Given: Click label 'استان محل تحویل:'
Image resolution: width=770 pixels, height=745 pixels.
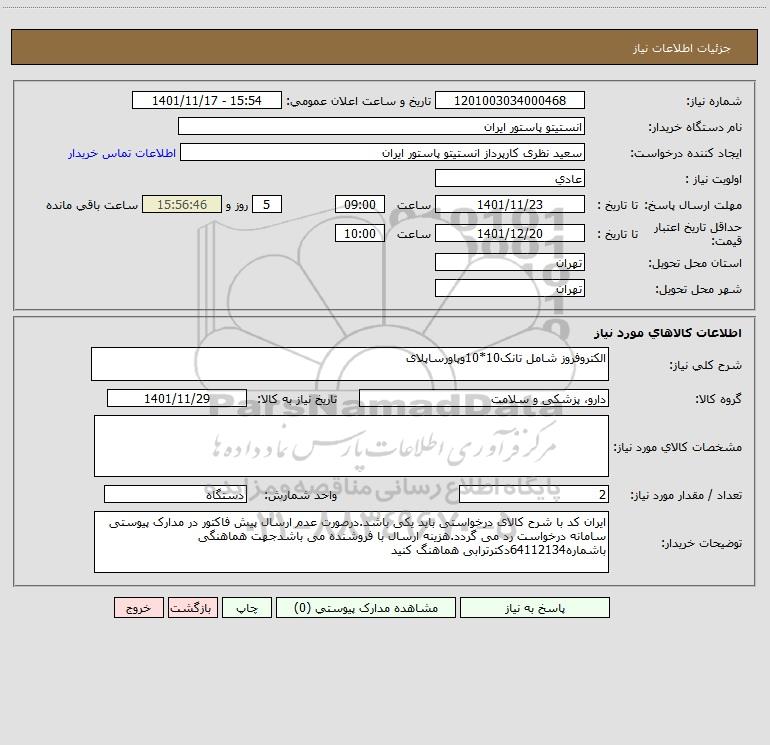Looking at the screenshot, I should tap(695, 263).
